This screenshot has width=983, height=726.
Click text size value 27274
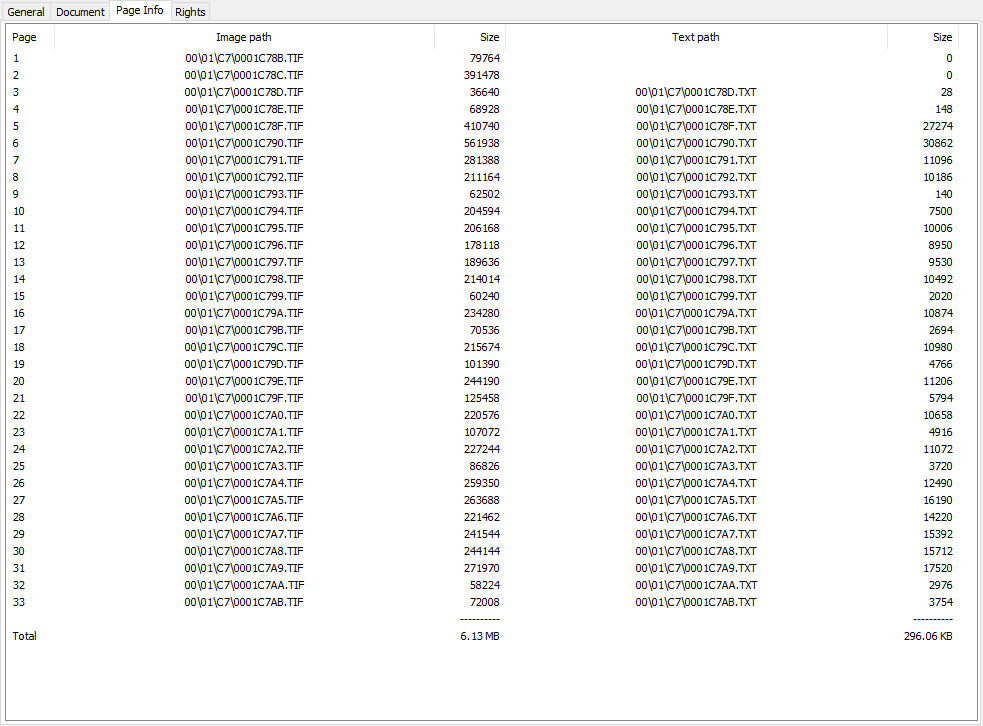click(937, 126)
